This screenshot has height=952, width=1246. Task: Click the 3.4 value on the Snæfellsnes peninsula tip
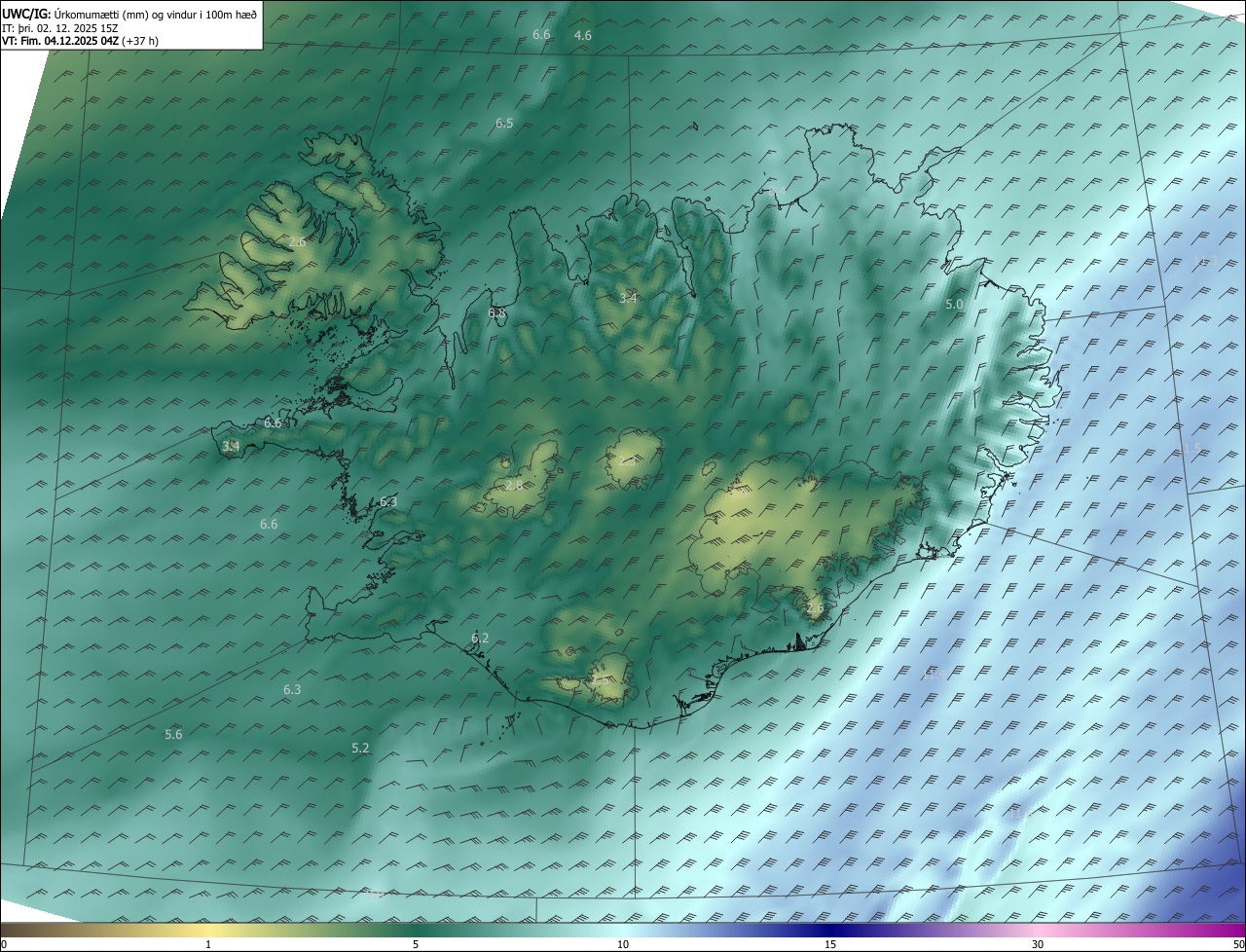(231, 447)
